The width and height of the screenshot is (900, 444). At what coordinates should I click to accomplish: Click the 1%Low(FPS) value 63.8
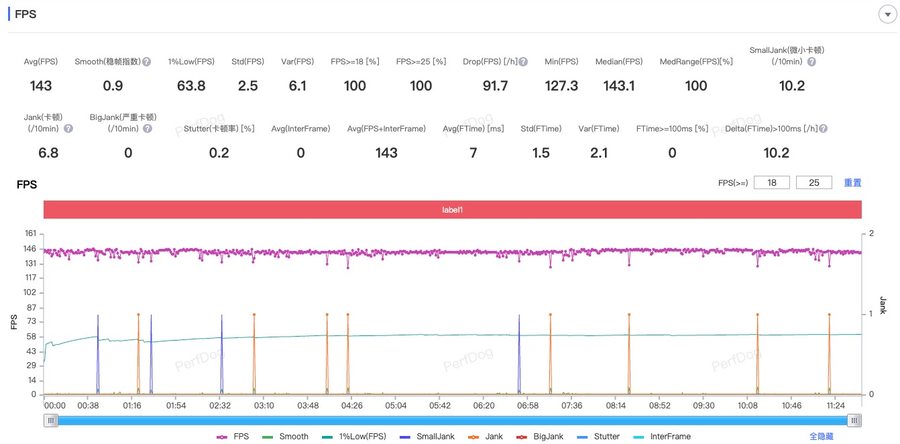[x=191, y=86]
